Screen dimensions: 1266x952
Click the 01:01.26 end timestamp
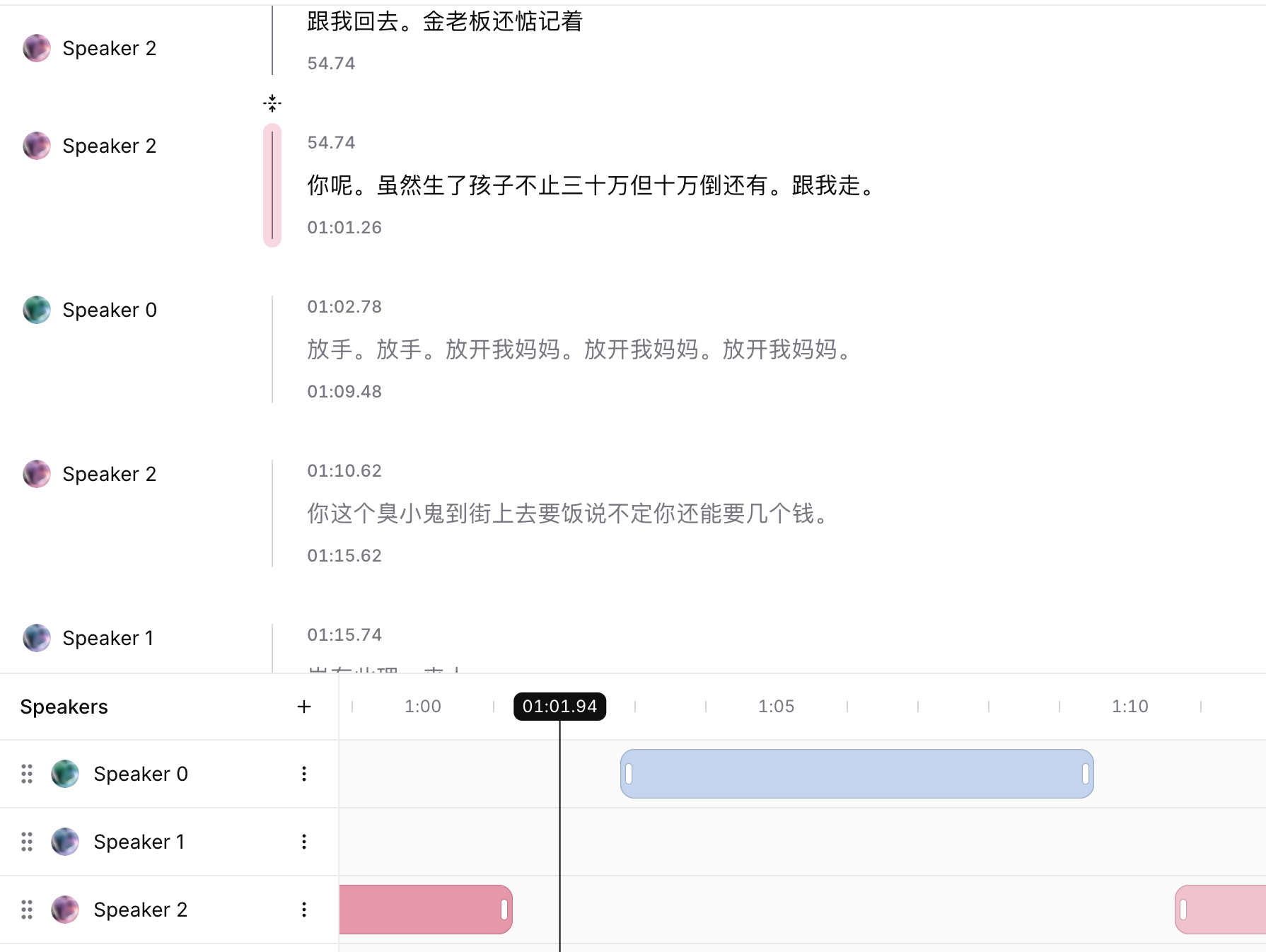344,228
